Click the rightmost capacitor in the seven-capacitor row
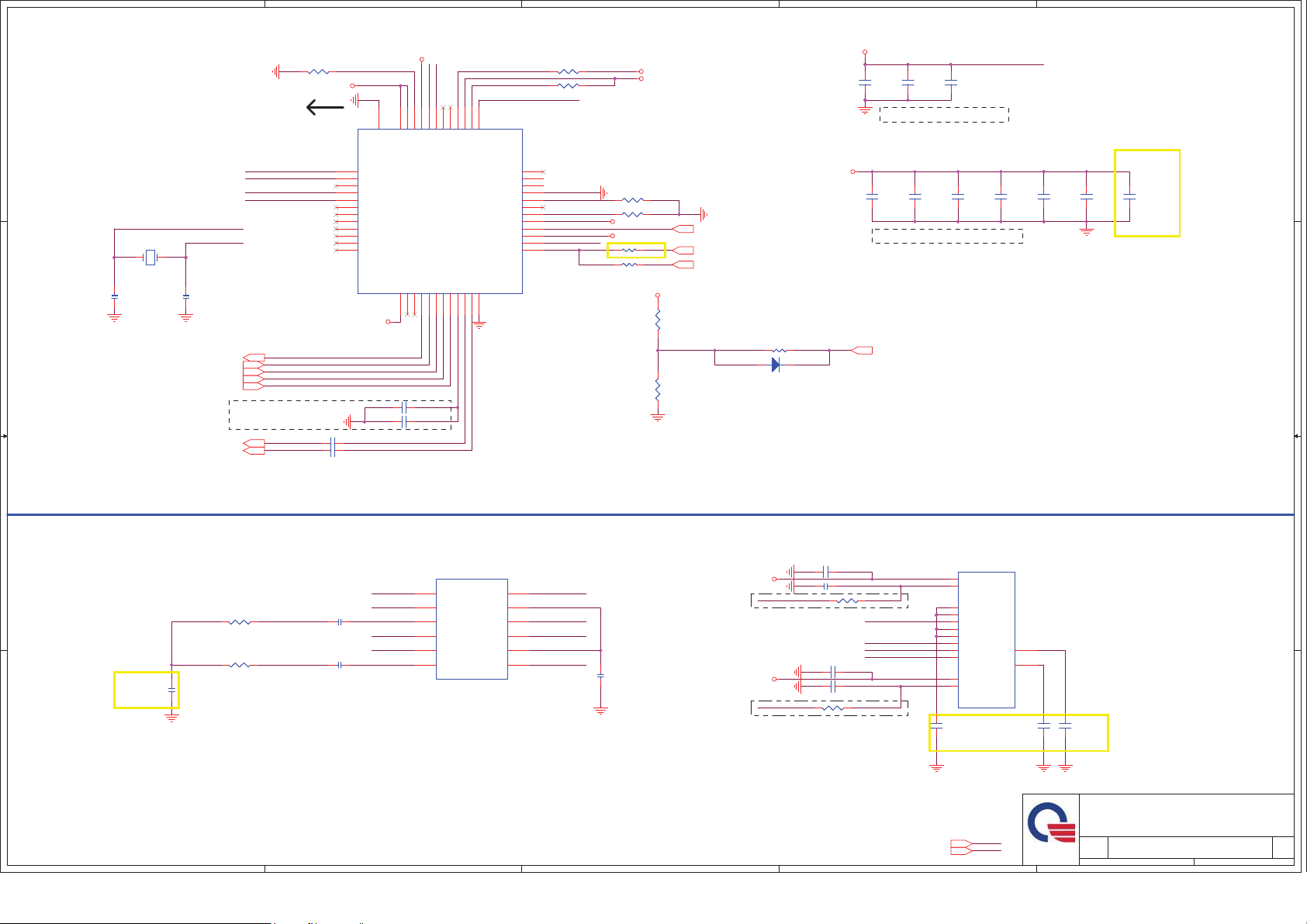 tap(1129, 197)
